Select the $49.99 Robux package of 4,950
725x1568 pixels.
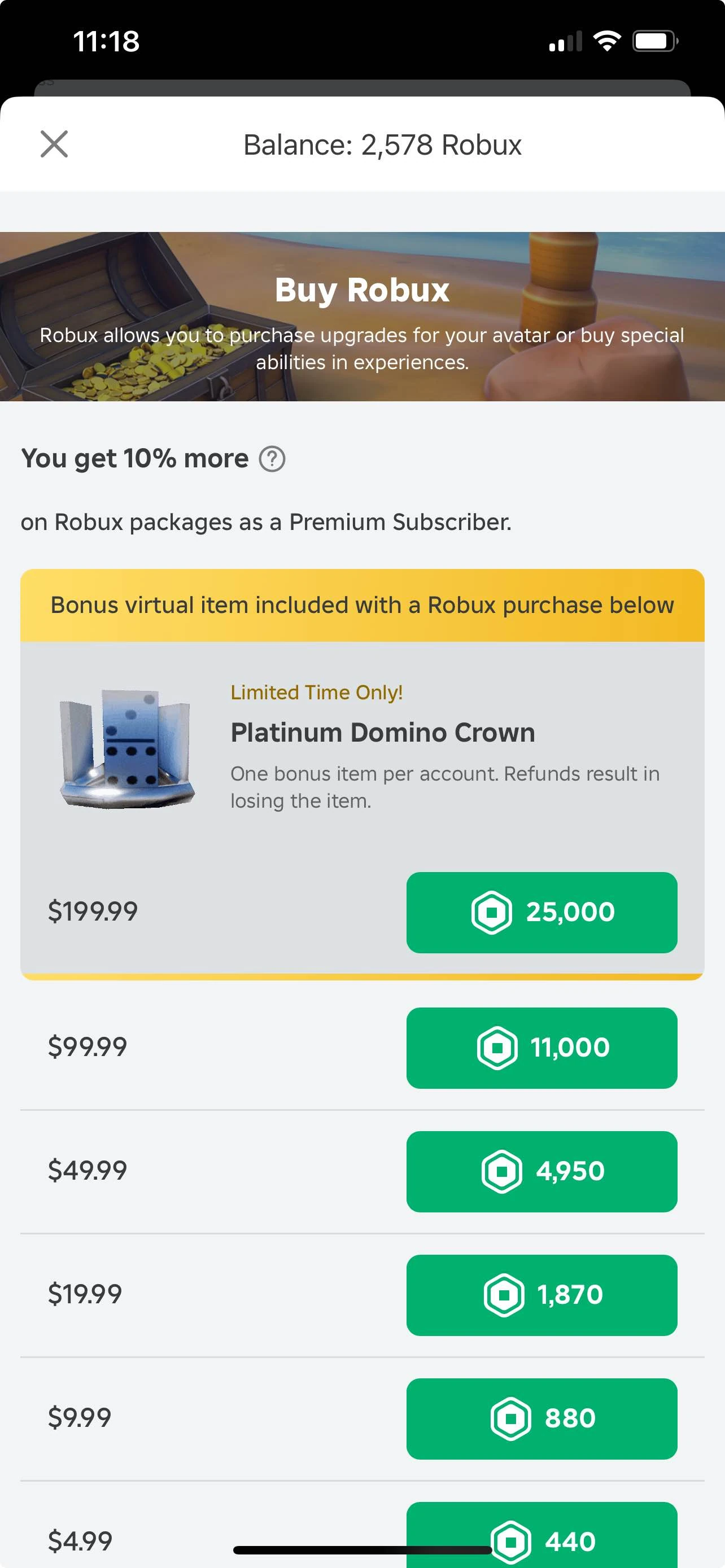click(x=541, y=1172)
